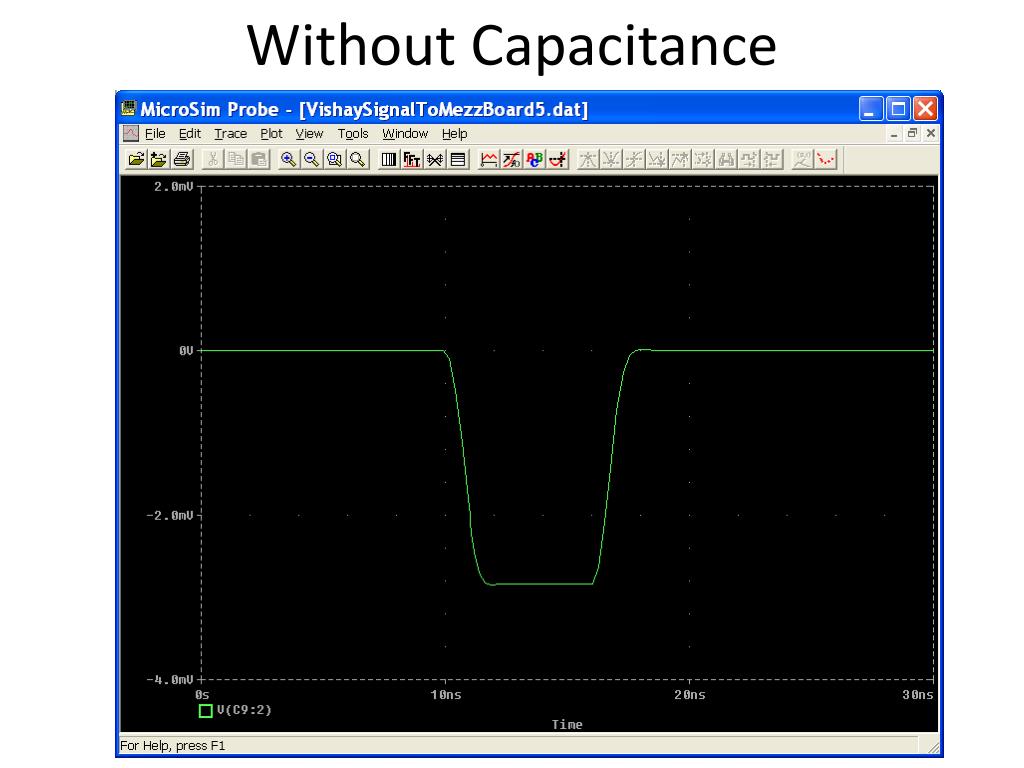The image size is (1024, 768).
Task: Click the Copy toolbar icon
Action: click(236, 159)
